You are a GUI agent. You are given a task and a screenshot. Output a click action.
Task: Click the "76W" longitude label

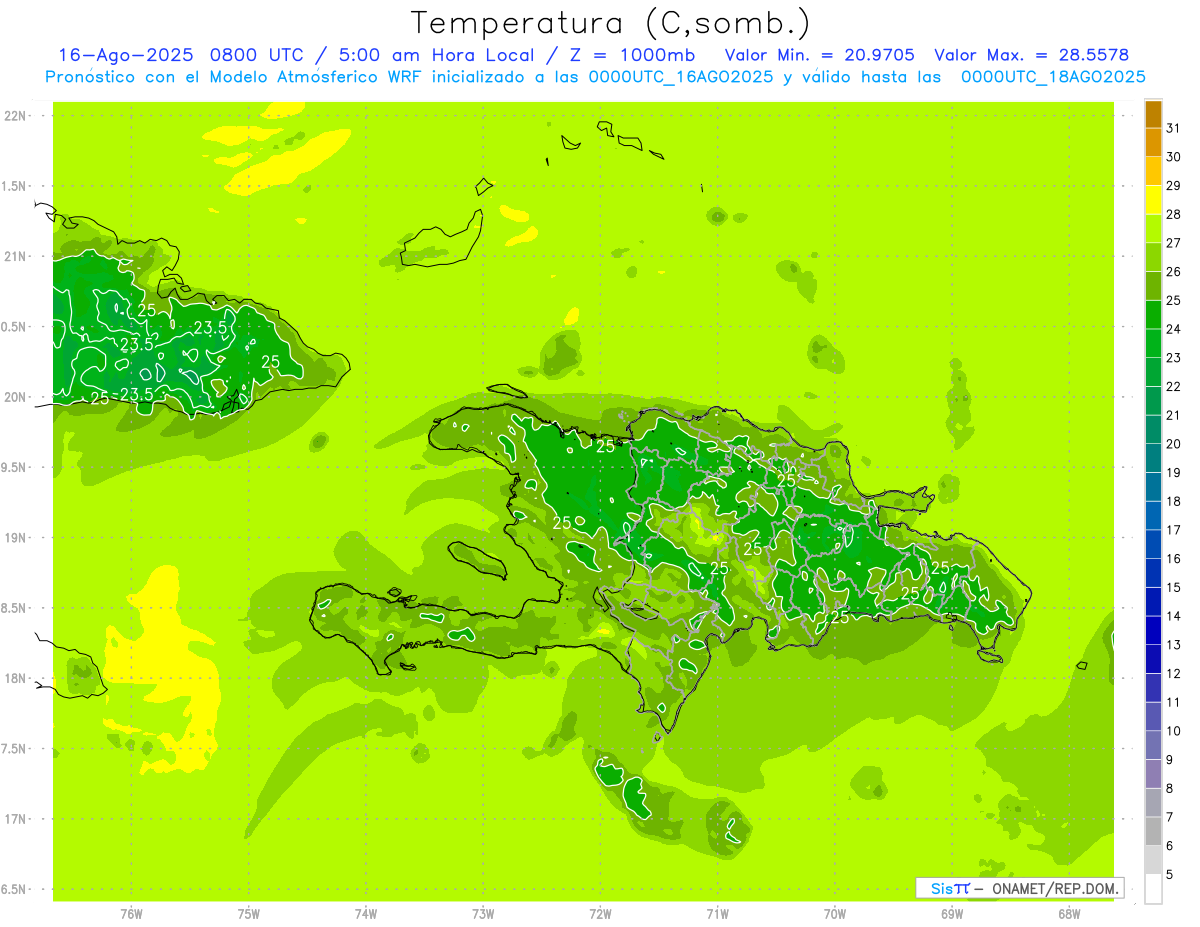[131, 914]
